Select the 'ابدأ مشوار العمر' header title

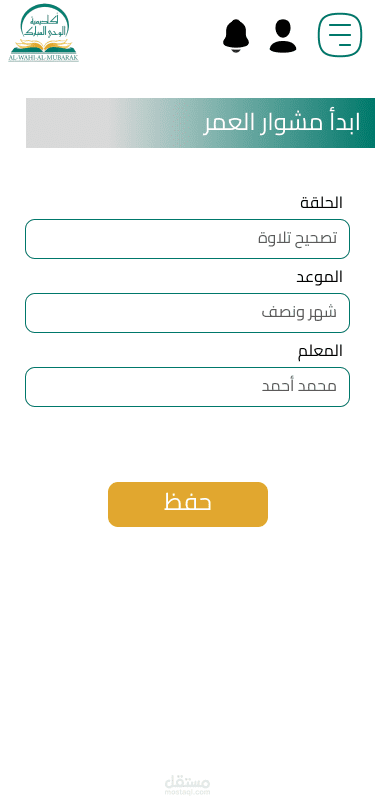coord(281,123)
